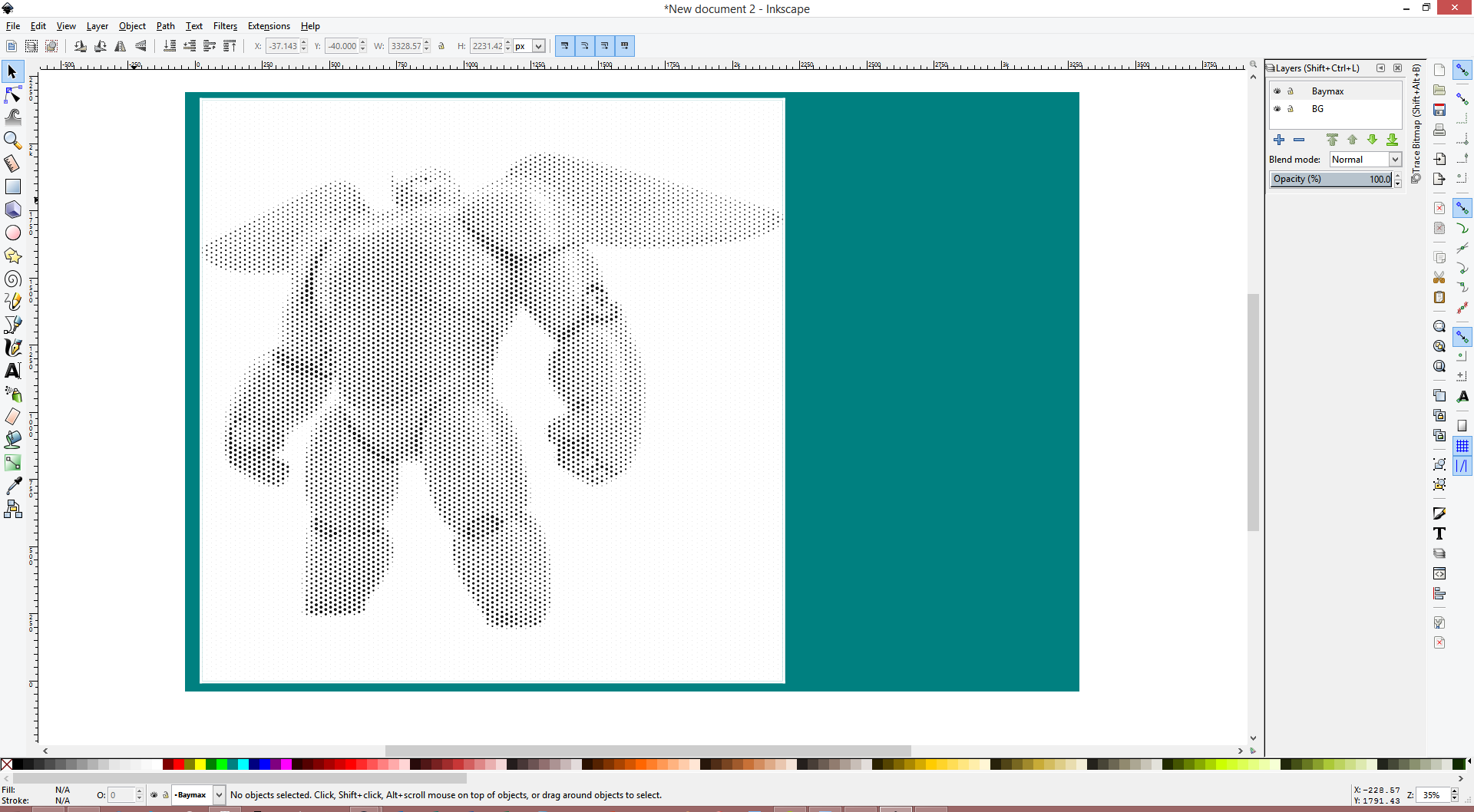Select the Node edit tool
1474x812 pixels.
click(x=12, y=94)
